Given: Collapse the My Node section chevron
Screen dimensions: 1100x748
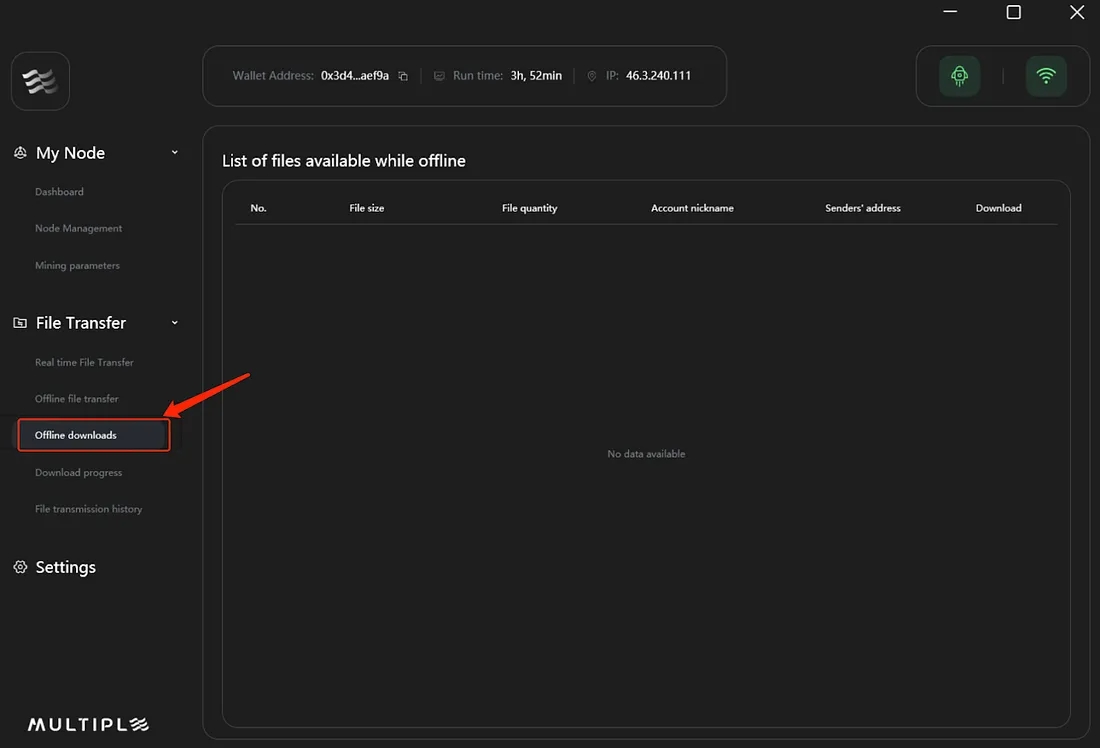Looking at the screenshot, I should pyautogui.click(x=175, y=153).
